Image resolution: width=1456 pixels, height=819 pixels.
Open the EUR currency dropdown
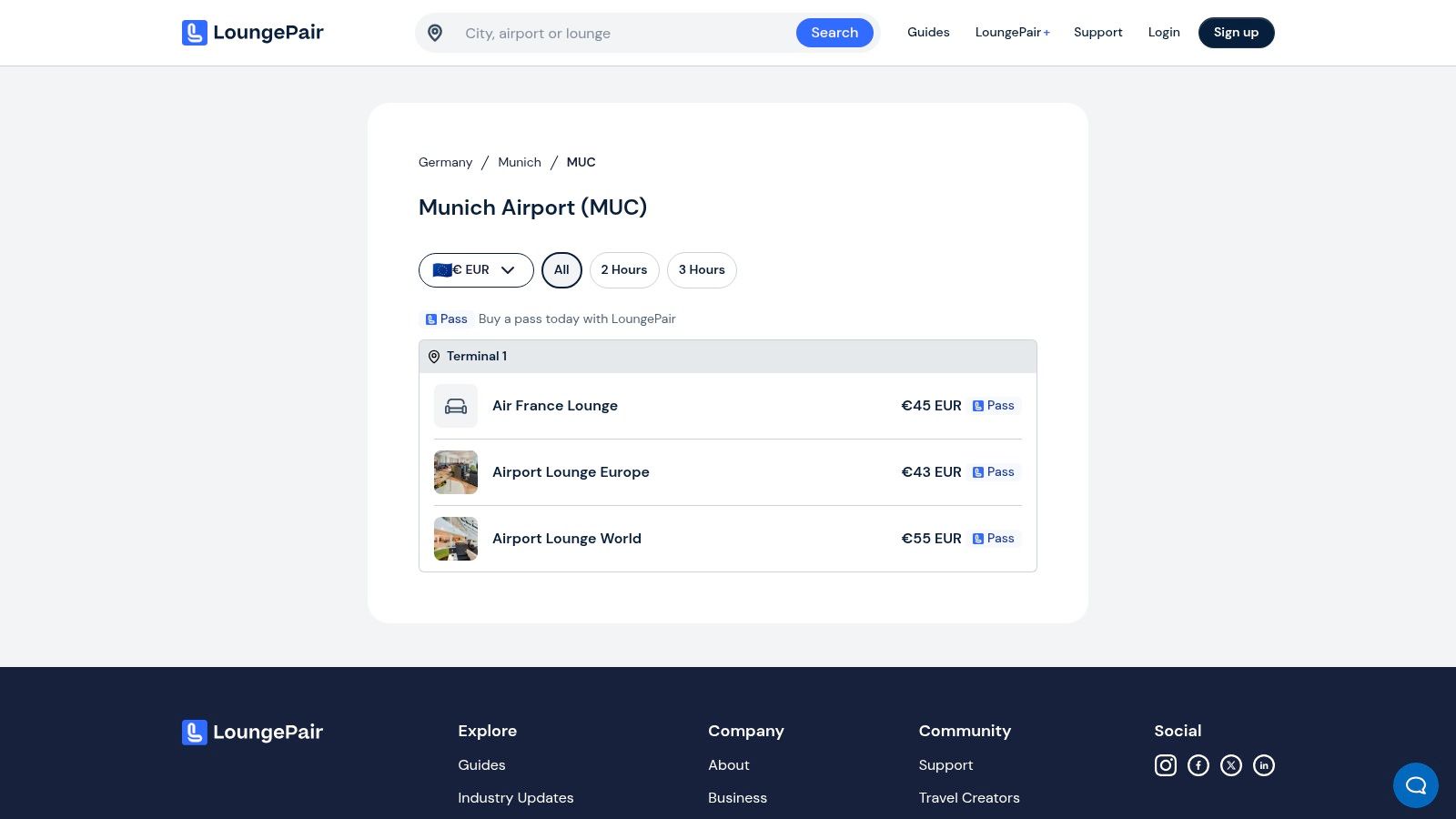(x=475, y=269)
